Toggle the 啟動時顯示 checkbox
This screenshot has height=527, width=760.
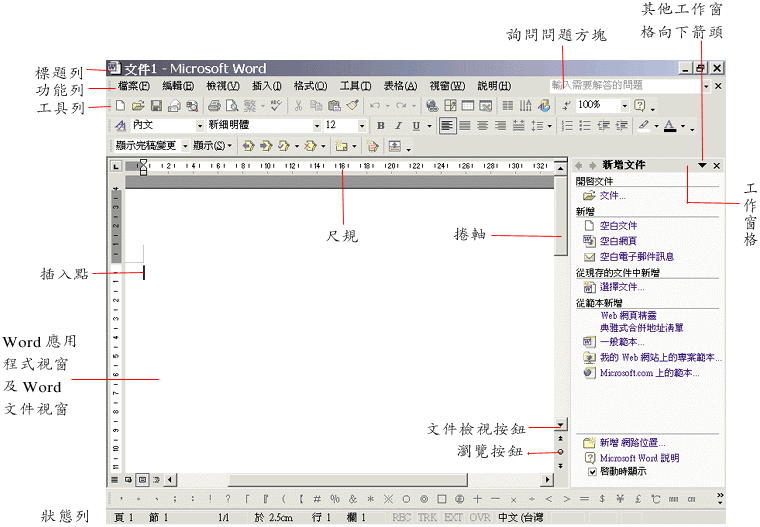tap(592, 472)
